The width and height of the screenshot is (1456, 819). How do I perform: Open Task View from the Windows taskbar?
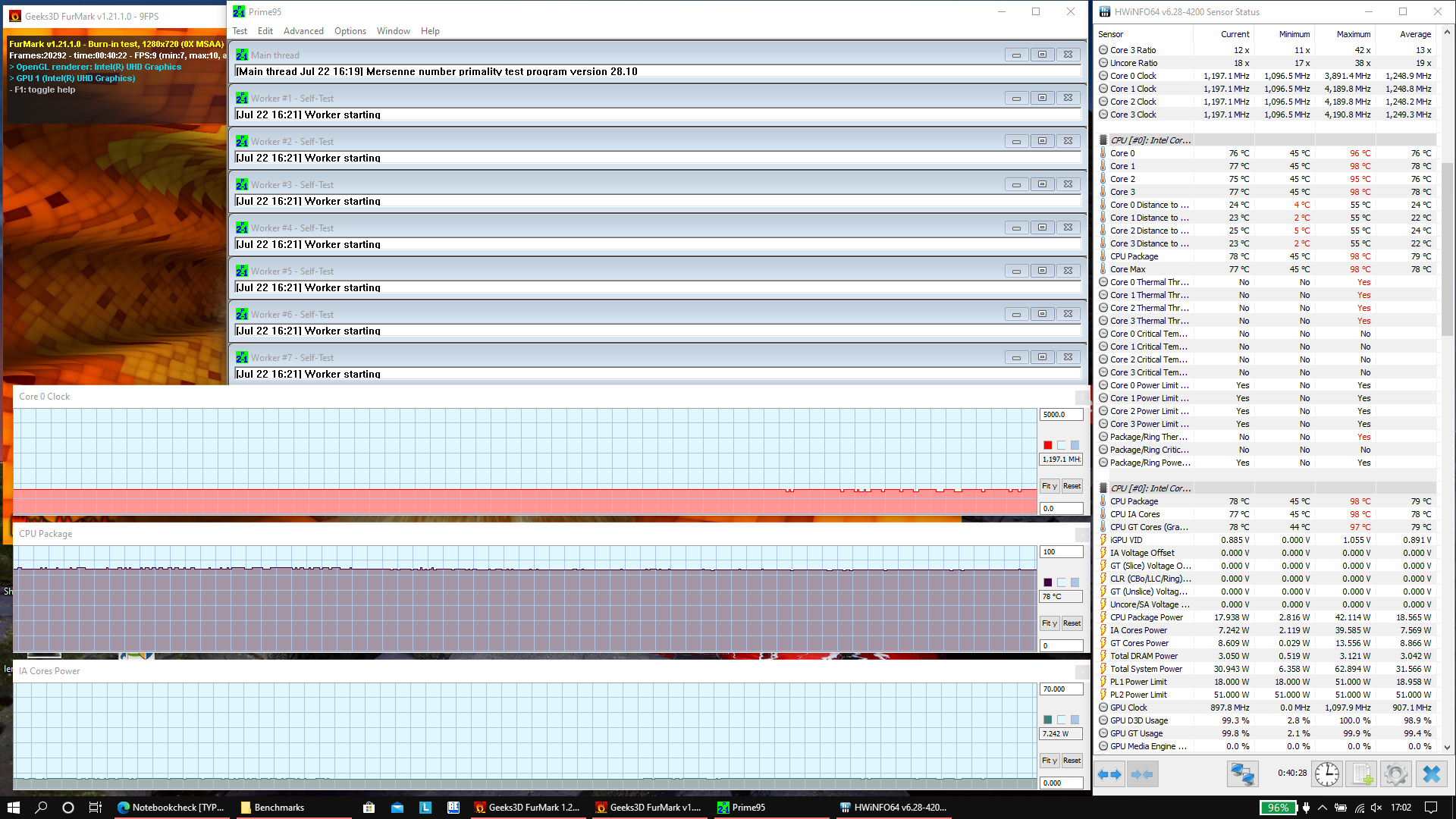[x=96, y=808]
